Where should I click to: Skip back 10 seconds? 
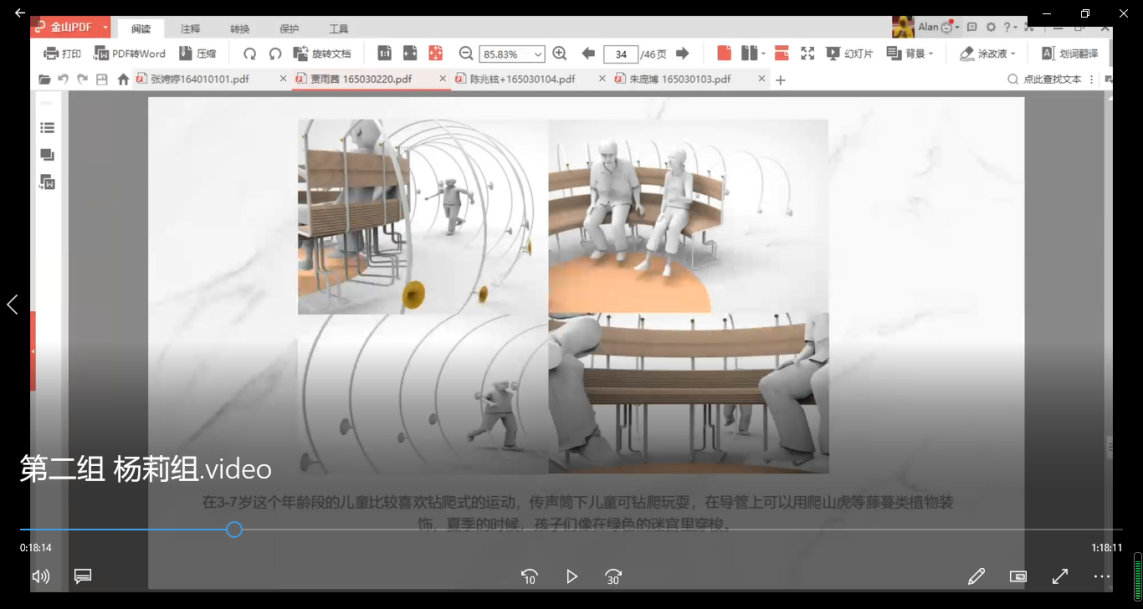tap(529, 576)
